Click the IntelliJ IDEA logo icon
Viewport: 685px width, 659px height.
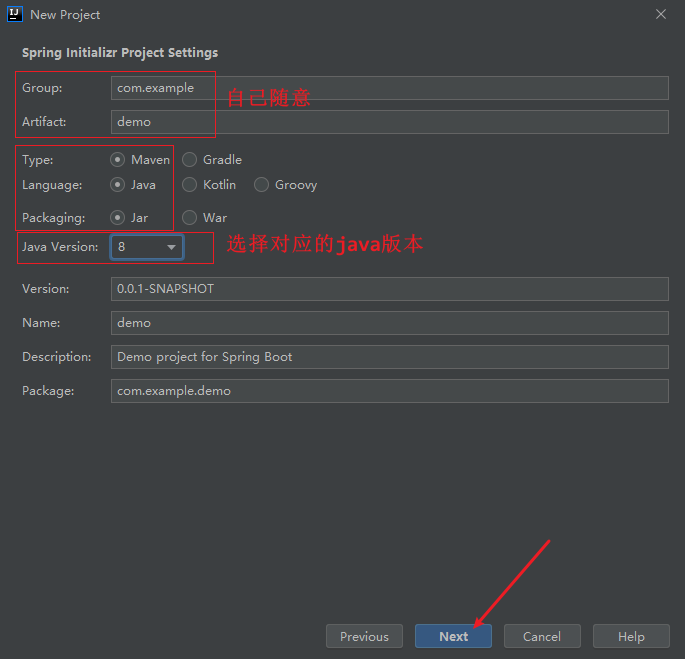(x=15, y=14)
